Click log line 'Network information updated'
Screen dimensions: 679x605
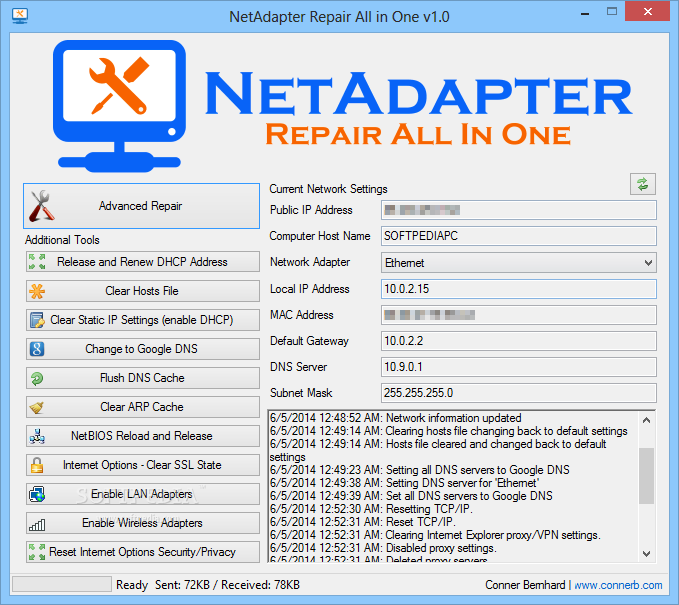click(395, 418)
